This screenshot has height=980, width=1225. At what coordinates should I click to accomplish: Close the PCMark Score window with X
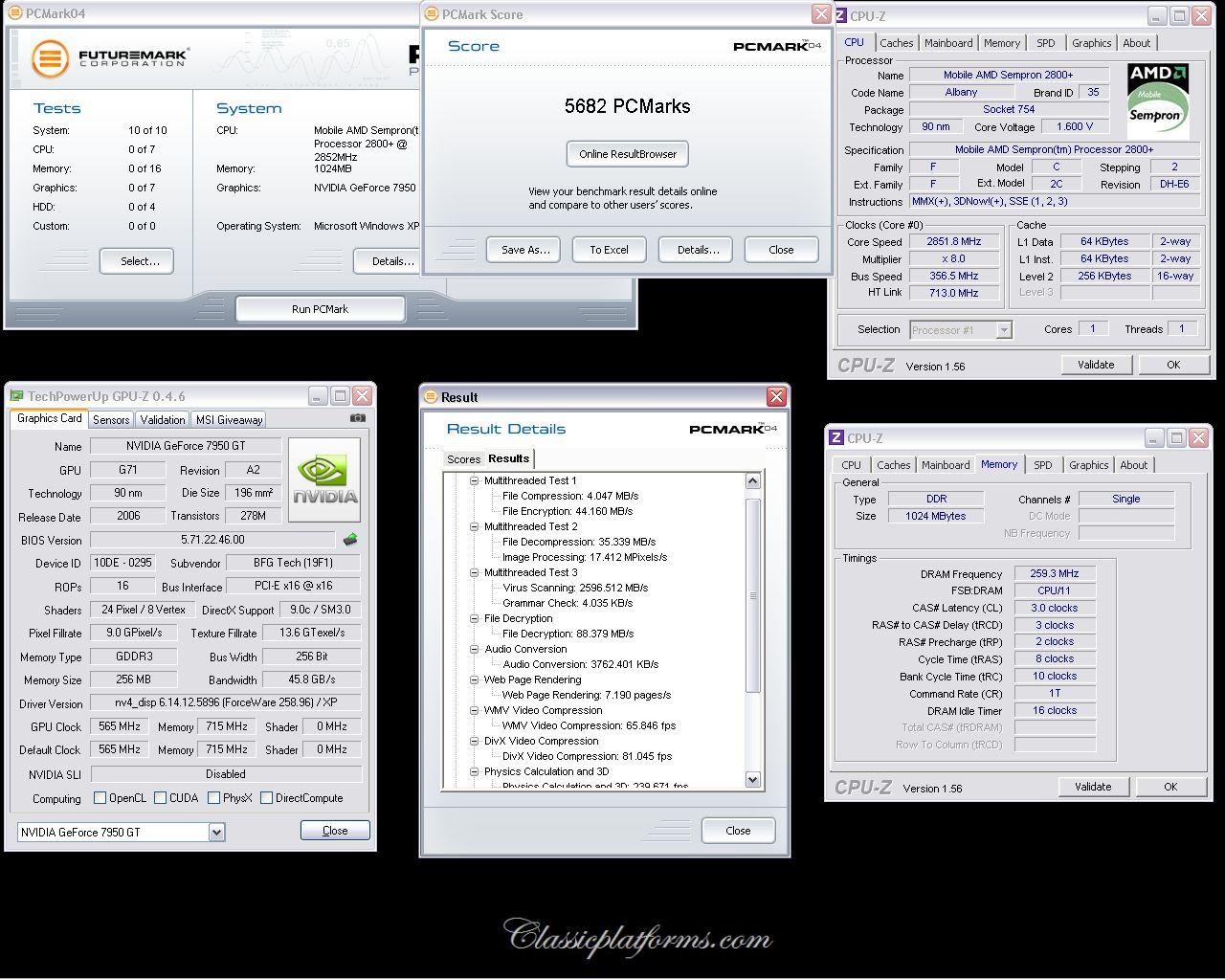pos(821,13)
